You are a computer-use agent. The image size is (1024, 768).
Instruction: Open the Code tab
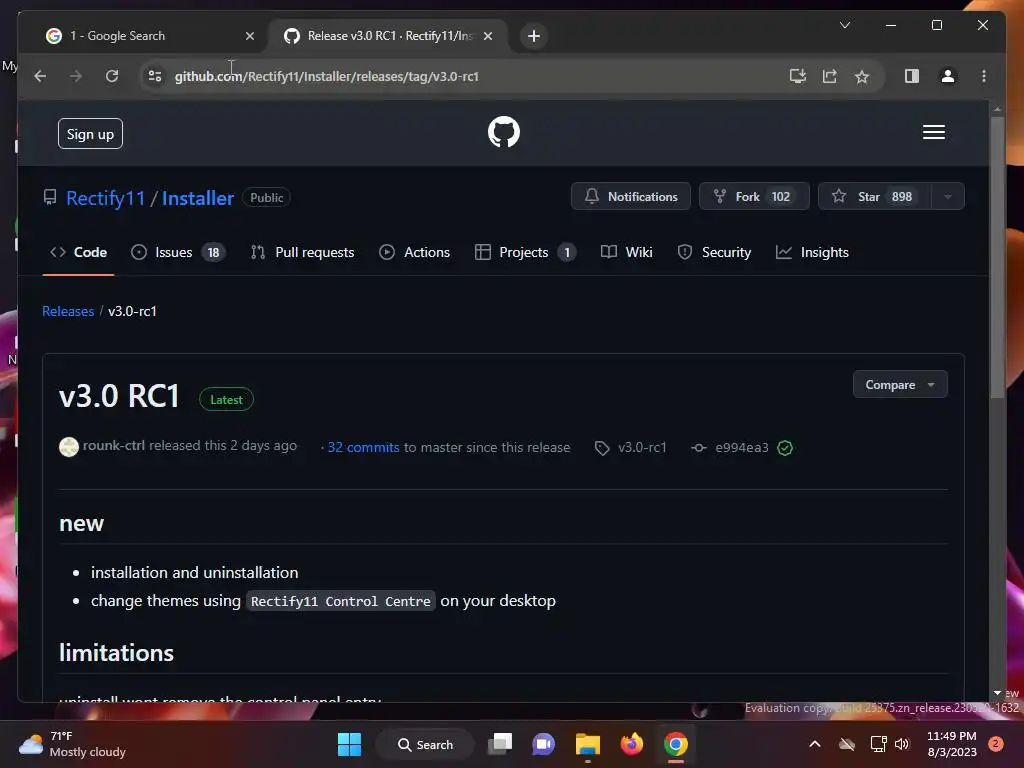click(x=78, y=252)
